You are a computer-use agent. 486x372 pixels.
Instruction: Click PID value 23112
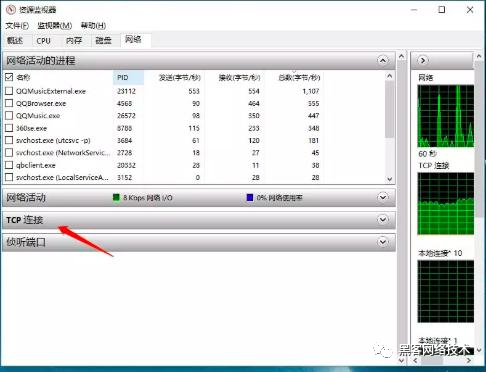[126, 91]
